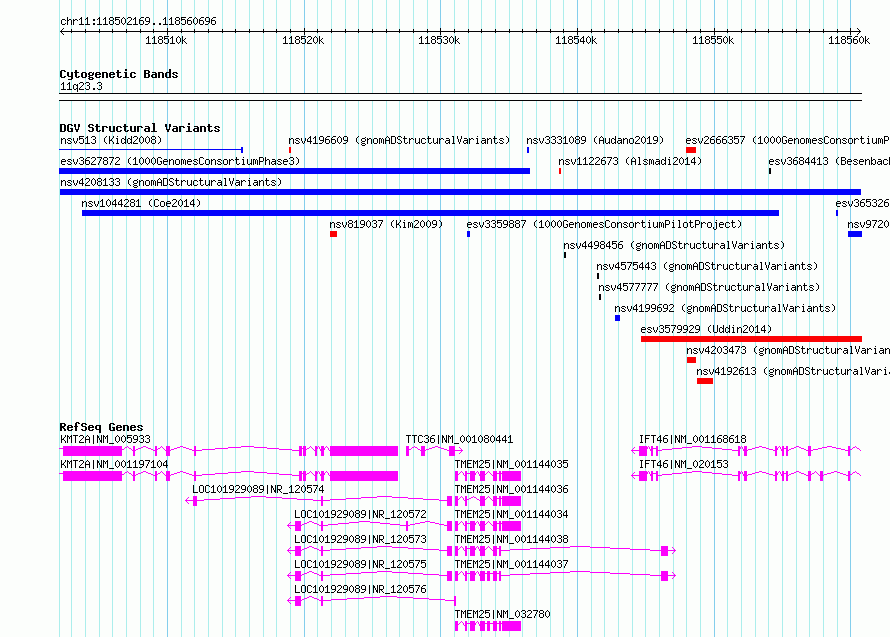Click the Cytogenetic Bands track title
890x637 pixels.
[x=119, y=74]
